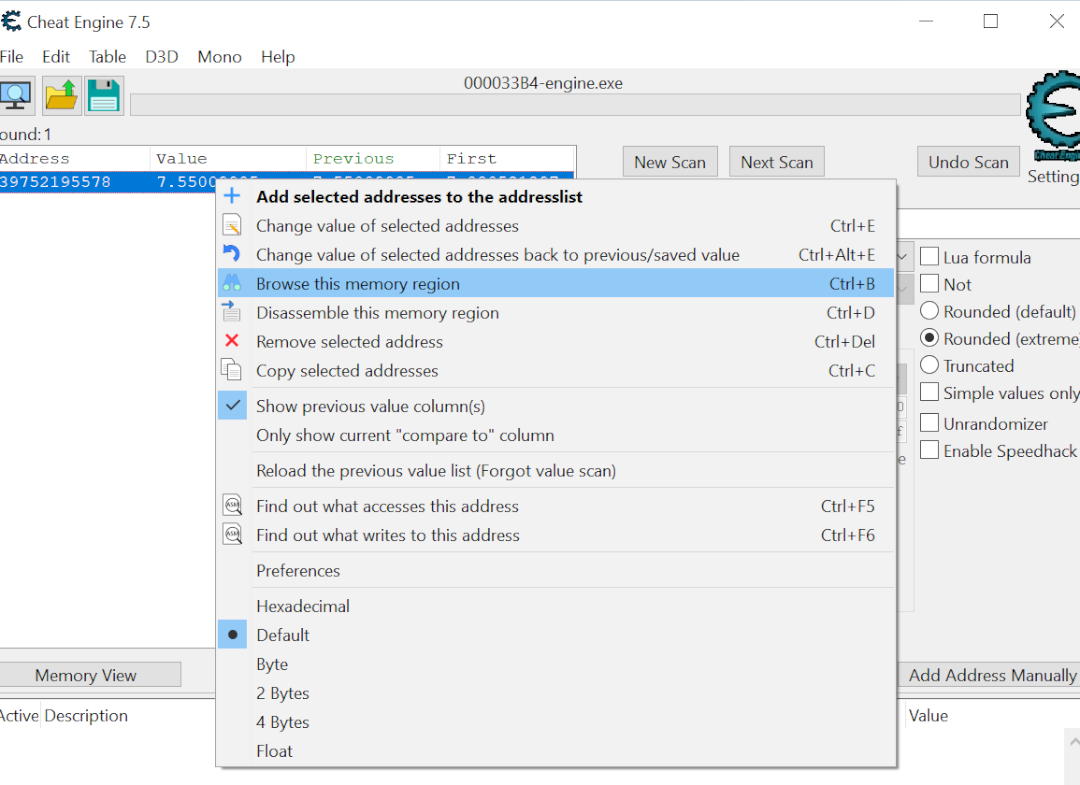Click the Previous column header
The height and width of the screenshot is (785, 1080).
pyautogui.click(x=373, y=158)
